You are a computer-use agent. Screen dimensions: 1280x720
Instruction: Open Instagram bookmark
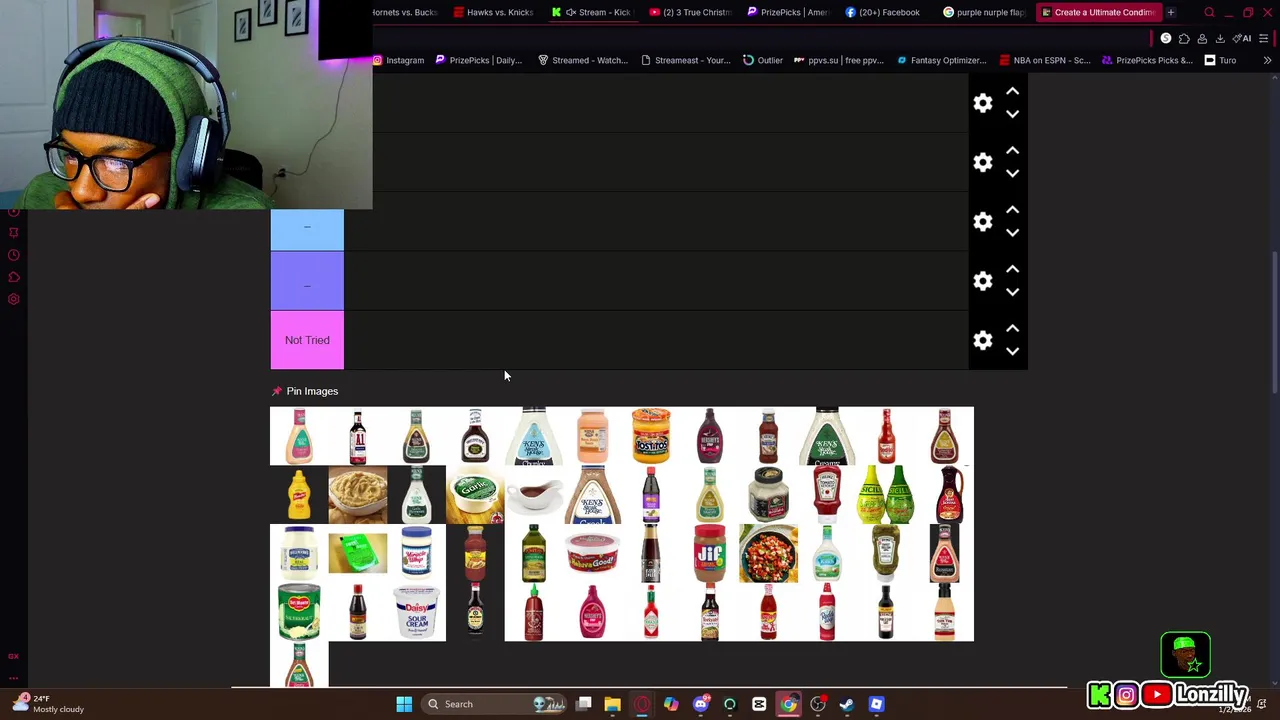(398, 60)
